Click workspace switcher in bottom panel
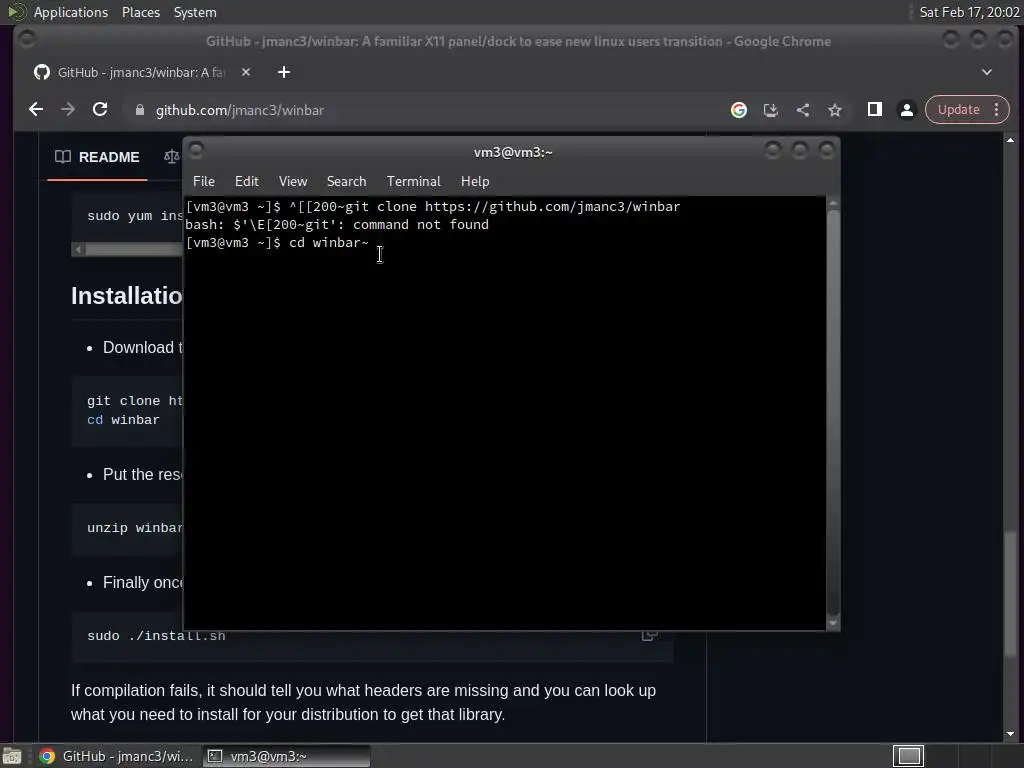The image size is (1024, 768). 908,756
